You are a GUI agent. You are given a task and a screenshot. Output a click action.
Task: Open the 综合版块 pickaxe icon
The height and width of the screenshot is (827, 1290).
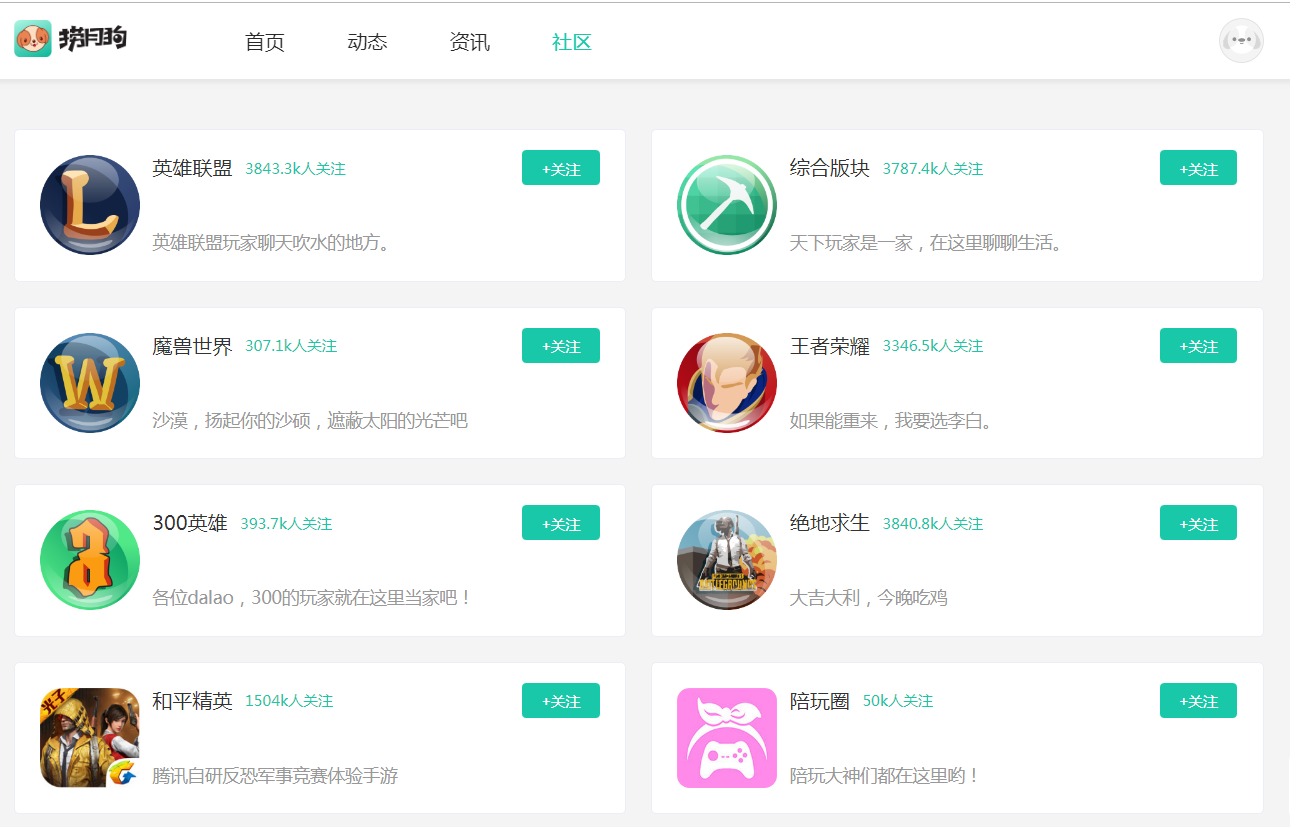pyautogui.click(x=727, y=205)
